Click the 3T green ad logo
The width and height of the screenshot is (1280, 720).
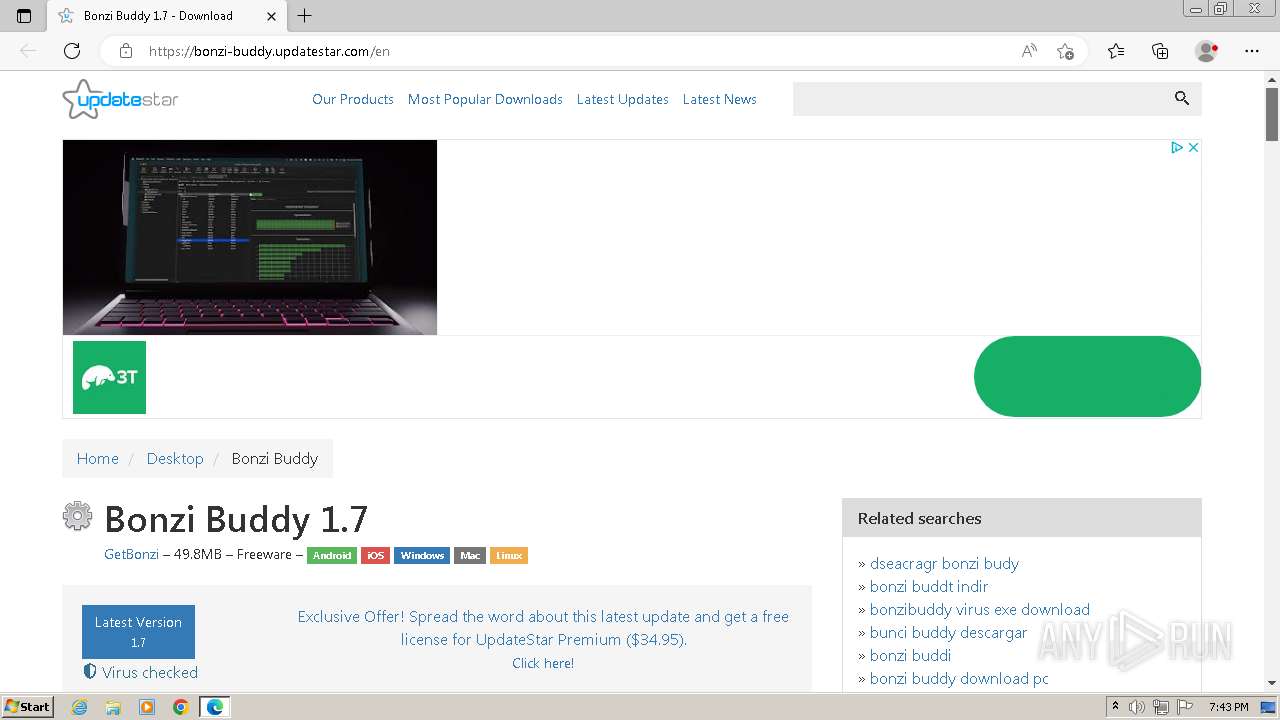pyautogui.click(x=109, y=377)
